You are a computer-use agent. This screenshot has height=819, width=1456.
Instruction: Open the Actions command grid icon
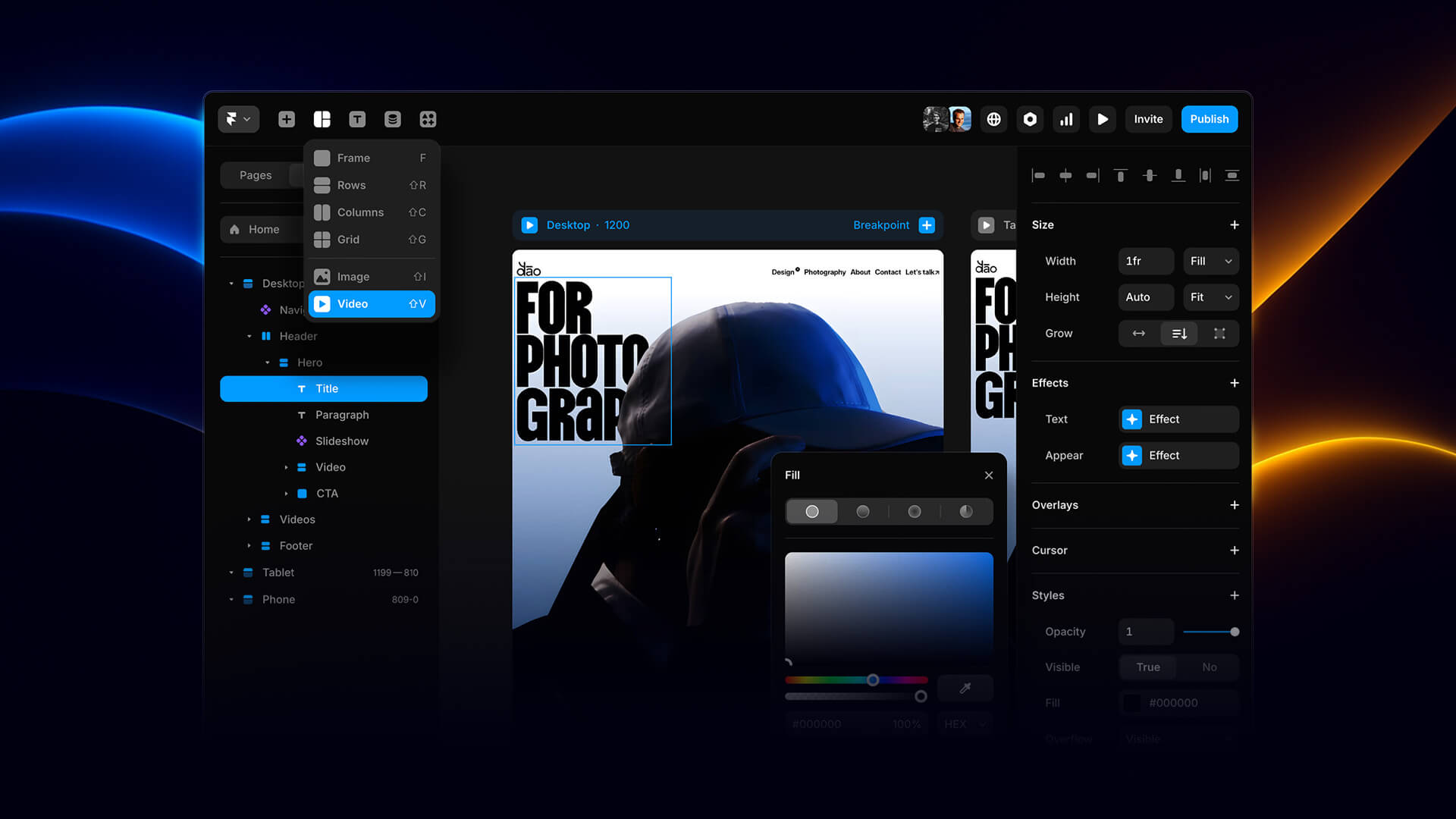pos(428,119)
